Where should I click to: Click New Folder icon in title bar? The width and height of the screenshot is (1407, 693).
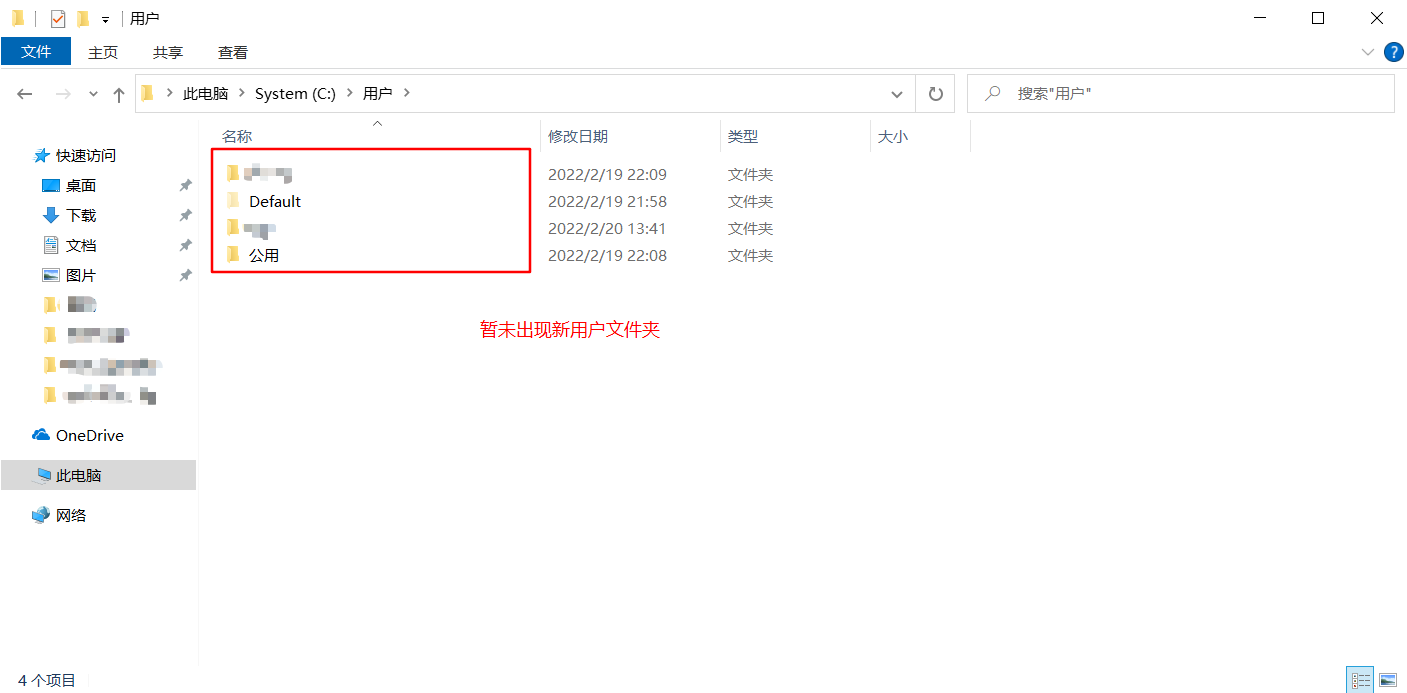(x=83, y=18)
